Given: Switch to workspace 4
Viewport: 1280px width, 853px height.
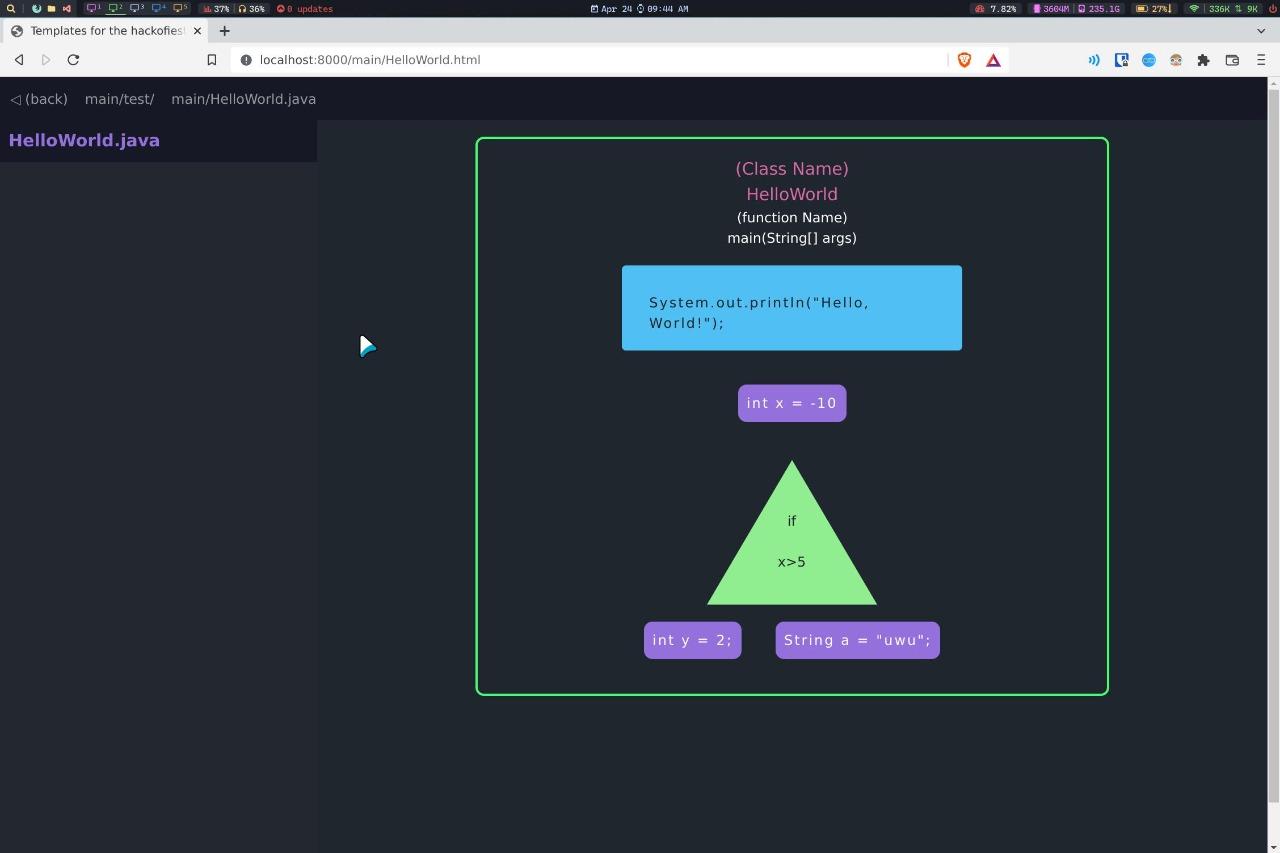Looking at the screenshot, I should pyautogui.click(x=159, y=8).
